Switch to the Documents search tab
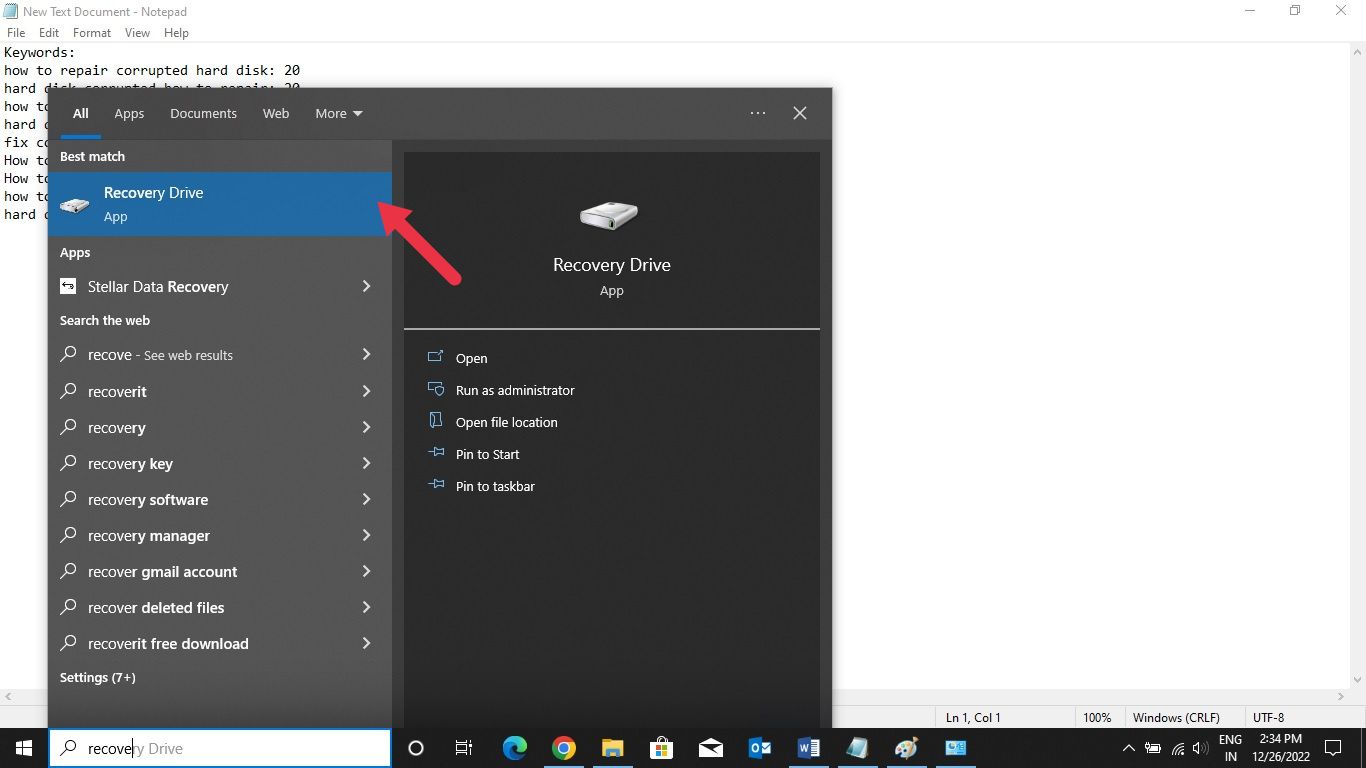The image size is (1366, 768). pos(203,113)
